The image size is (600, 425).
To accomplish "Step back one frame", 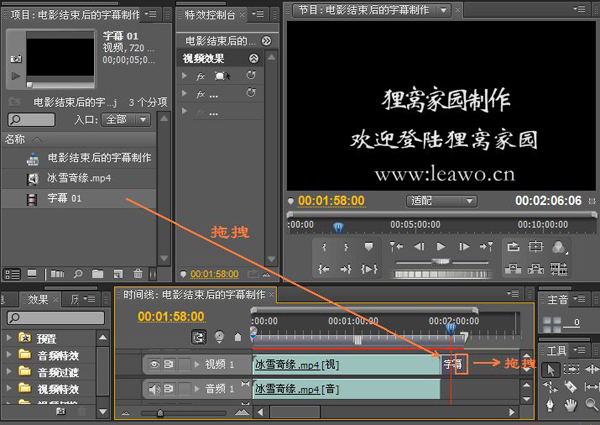I will pos(419,247).
